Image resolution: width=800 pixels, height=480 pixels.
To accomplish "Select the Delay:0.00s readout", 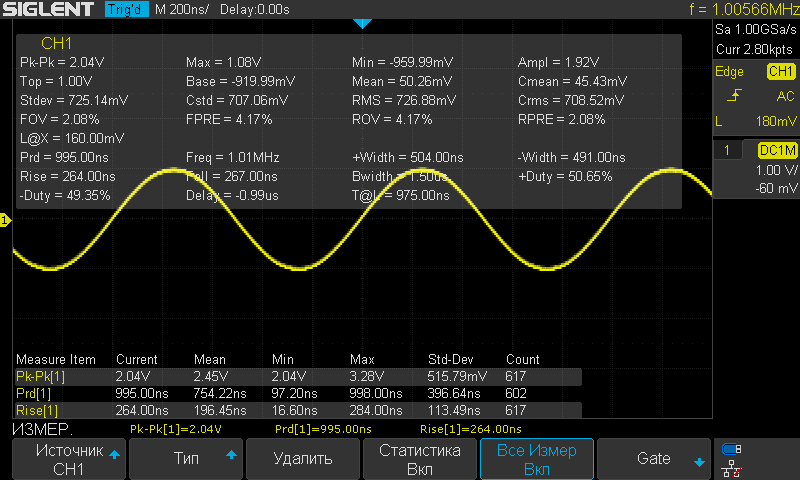I will point(255,10).
